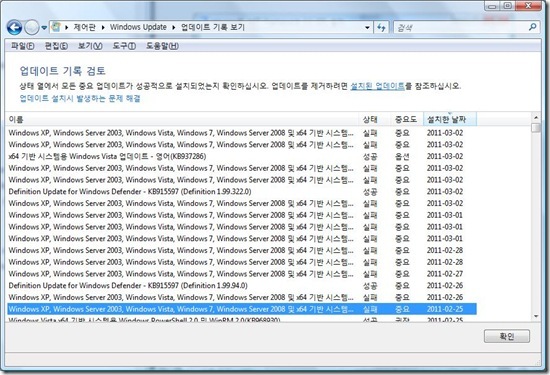Click the Control Panel icon in address bar
The width and height of the screenshot is (550, 375).
point(56,27)
